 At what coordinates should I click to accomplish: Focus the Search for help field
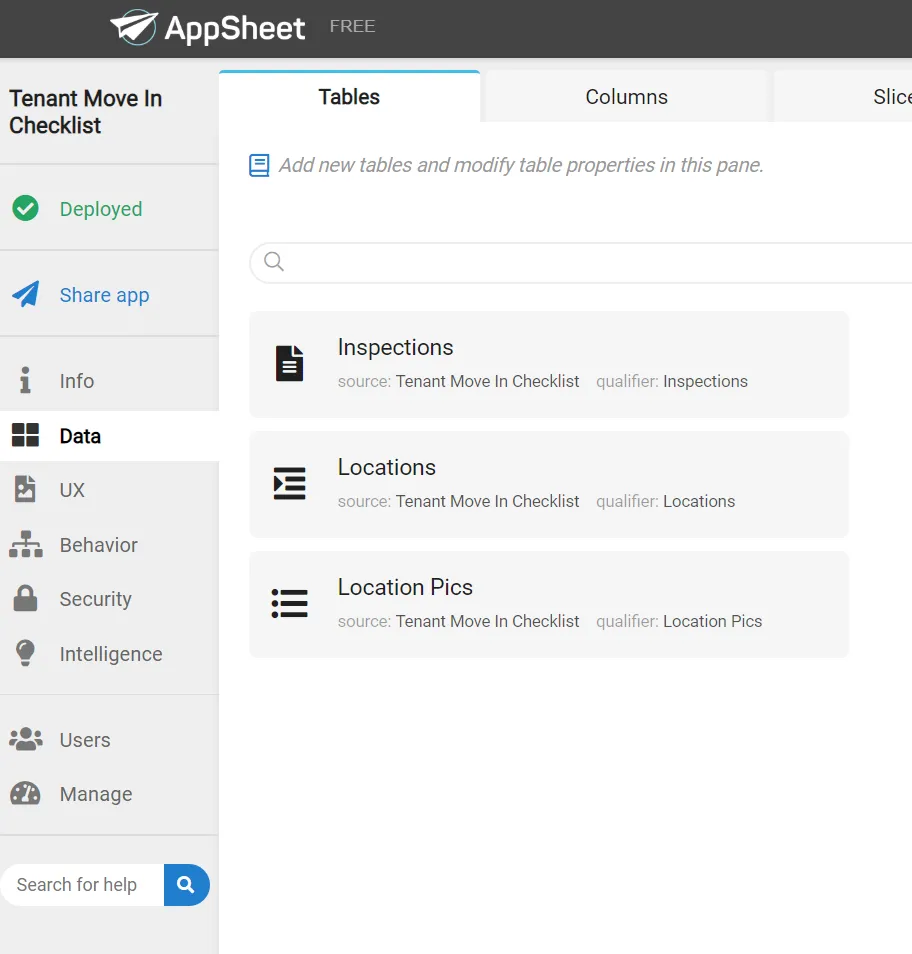tap(83, 885)
